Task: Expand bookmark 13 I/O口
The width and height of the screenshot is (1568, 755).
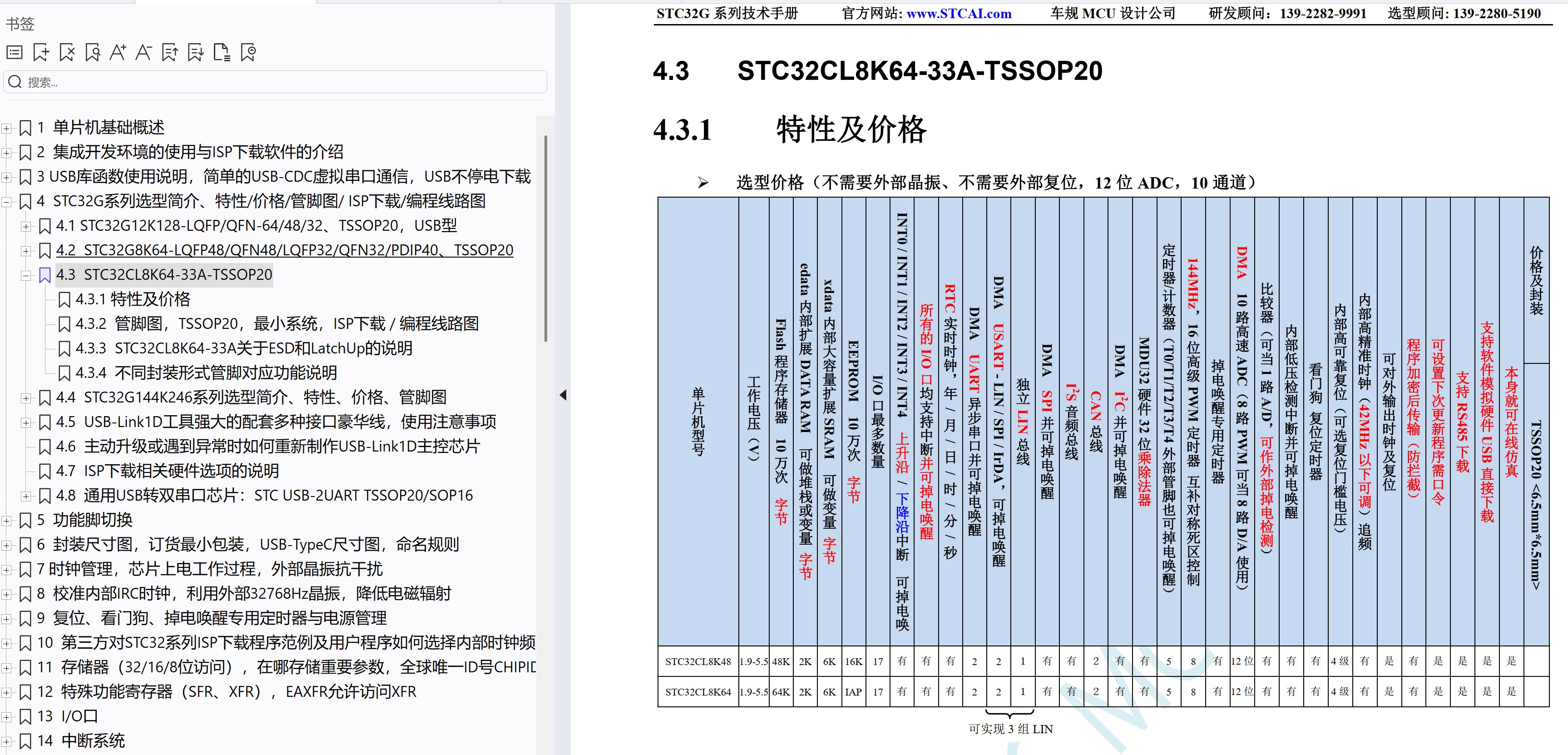Action: (6, 717)
